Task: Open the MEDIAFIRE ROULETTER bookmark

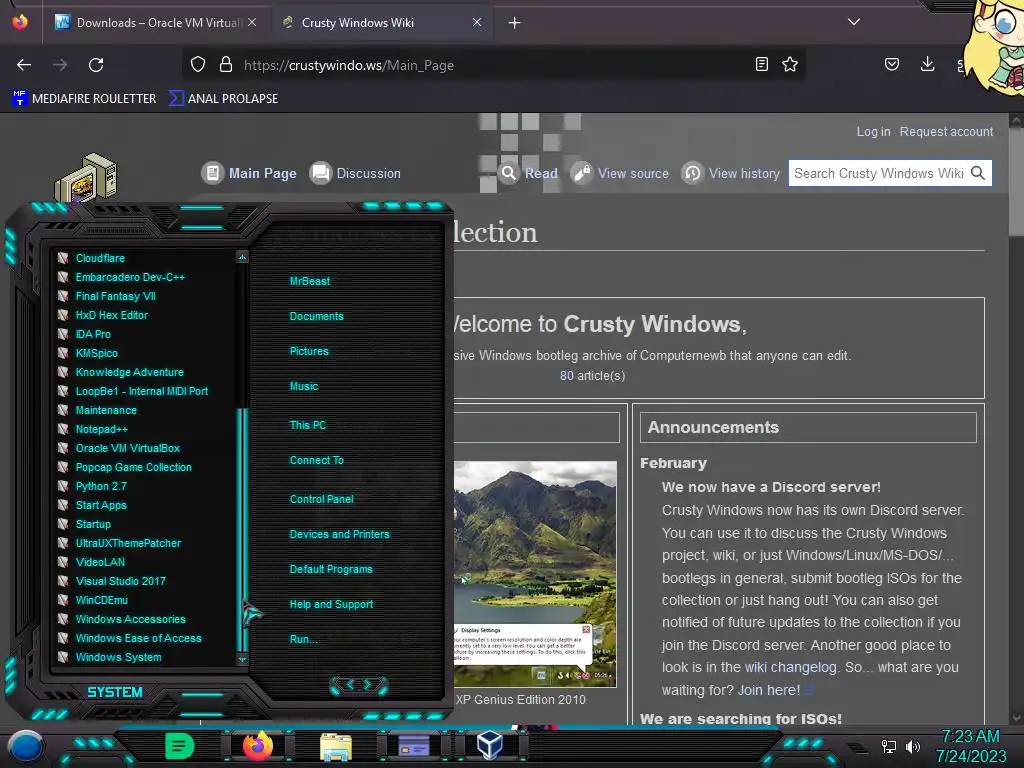Action: click(84, 99)
